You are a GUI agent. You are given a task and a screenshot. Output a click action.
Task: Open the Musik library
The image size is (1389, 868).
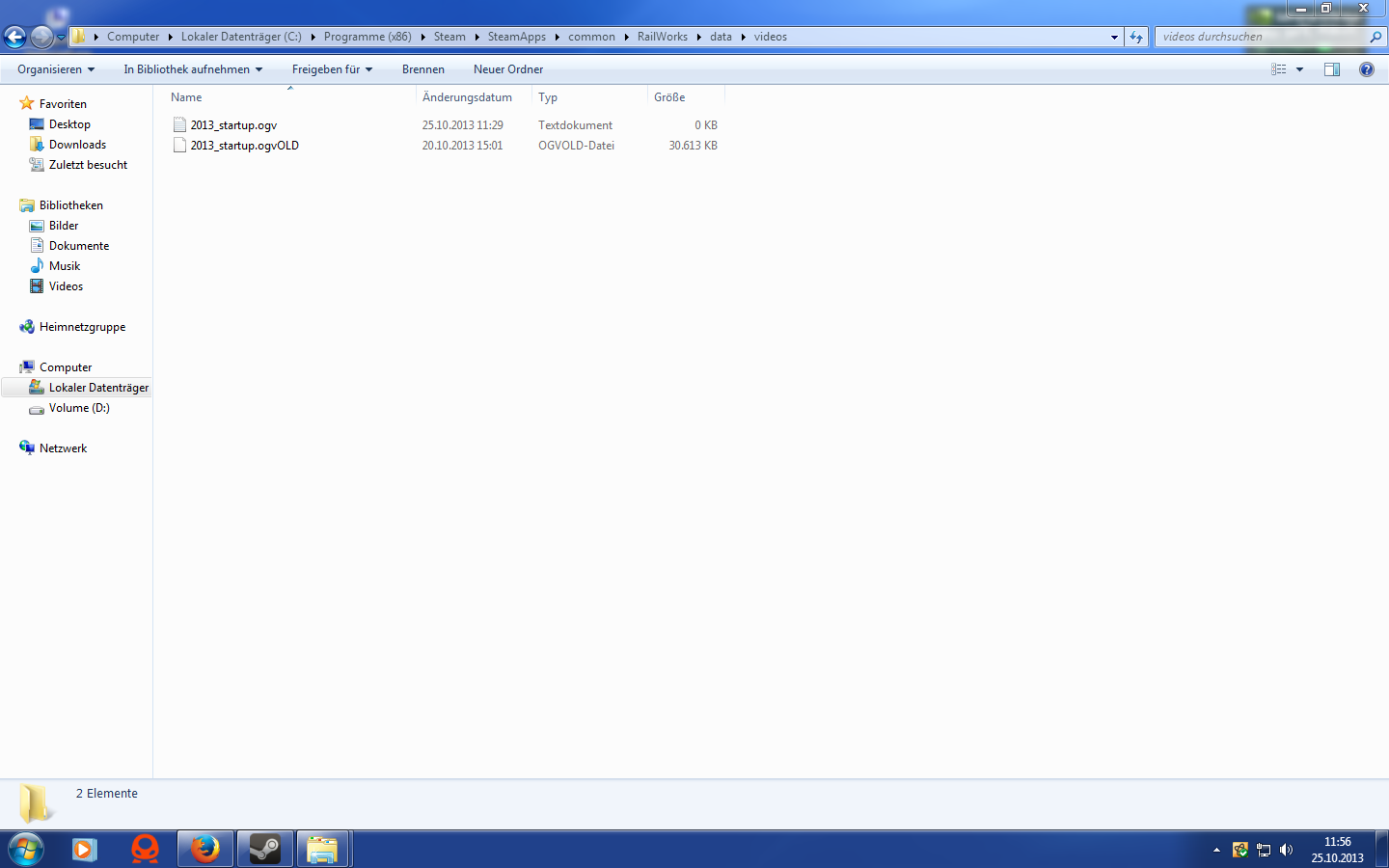[65, 266]
